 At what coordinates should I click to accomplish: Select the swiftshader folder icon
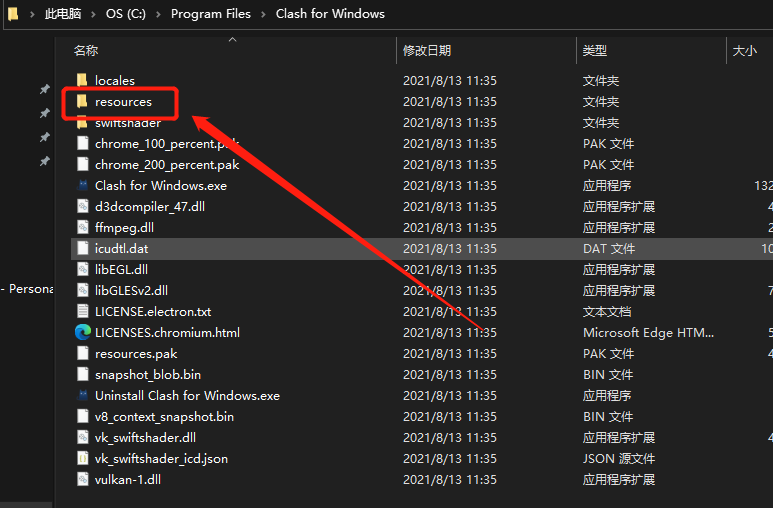[x=83, y=122]
